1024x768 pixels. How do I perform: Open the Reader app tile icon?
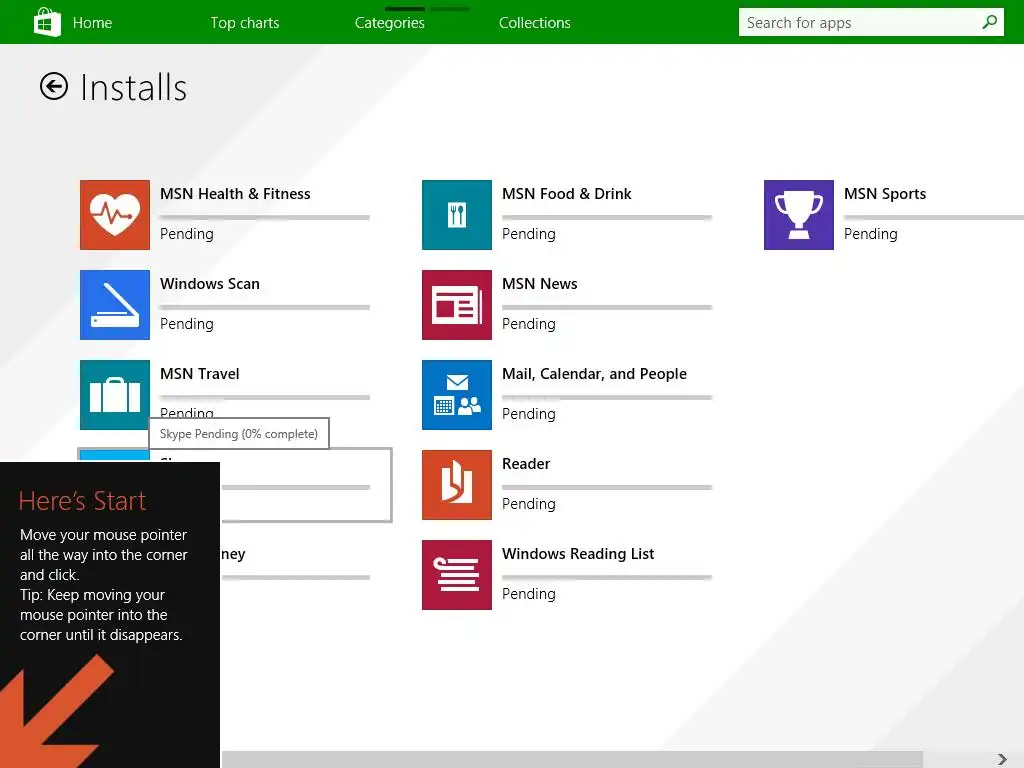click(x=456, y=485)
